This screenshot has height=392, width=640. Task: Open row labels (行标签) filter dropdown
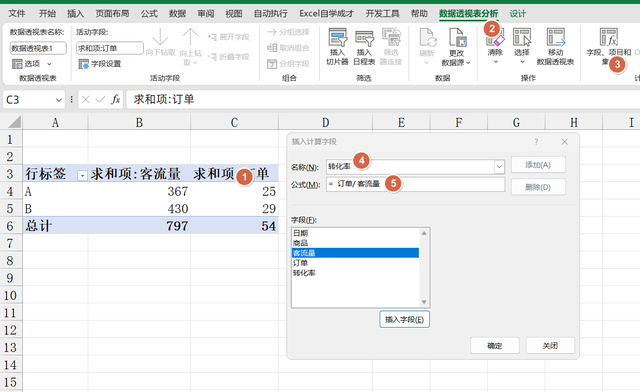tap(82, 175)
